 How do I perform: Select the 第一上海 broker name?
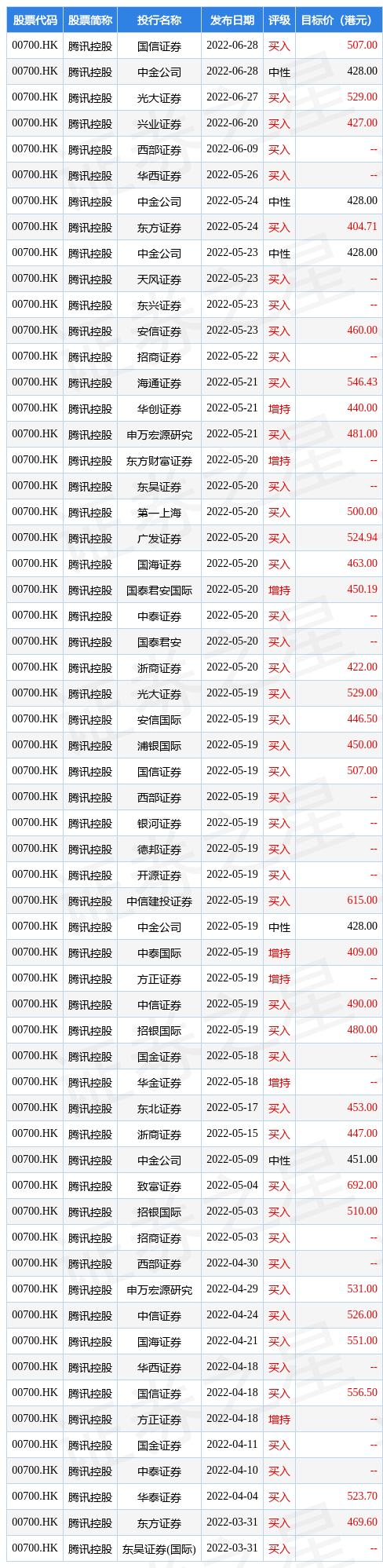click(x=159, y=512)
